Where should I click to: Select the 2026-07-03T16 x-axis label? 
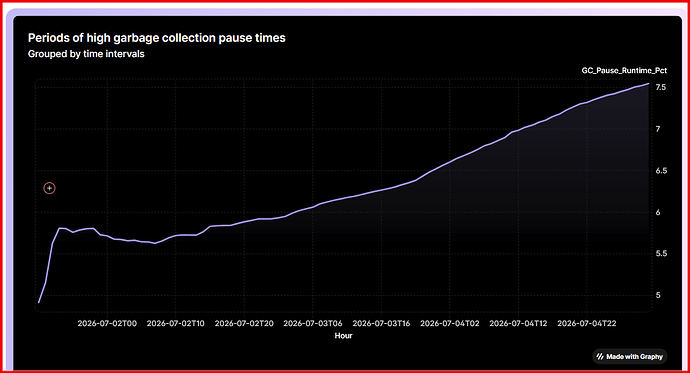pos(381,323)
